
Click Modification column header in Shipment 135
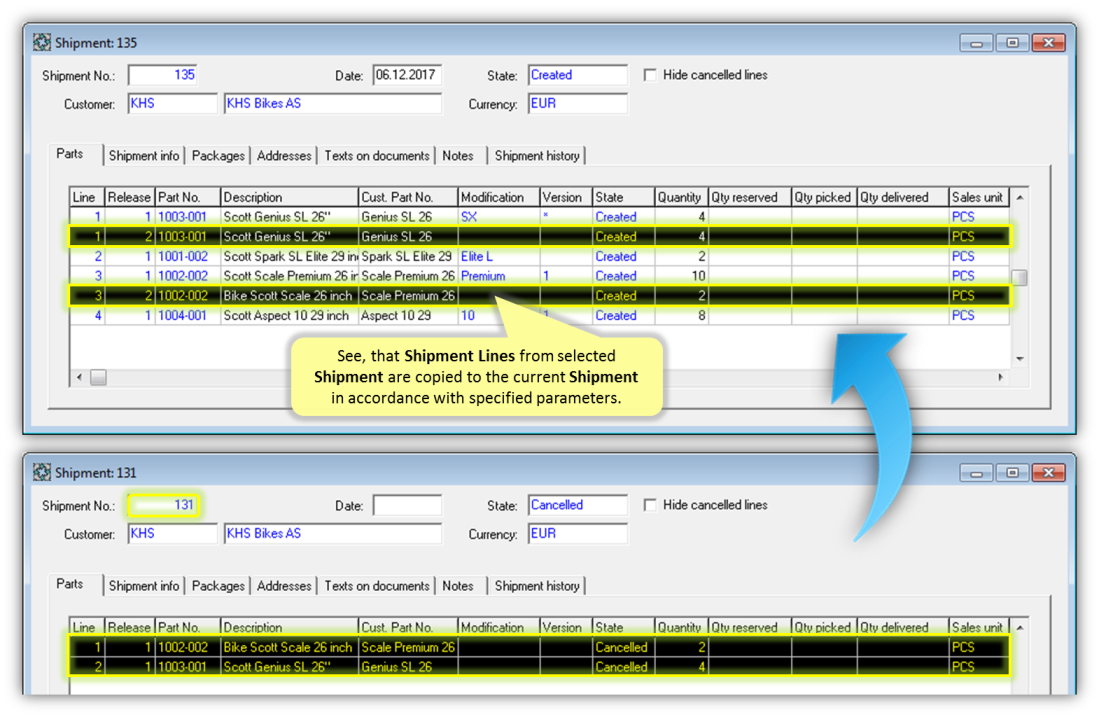[x=498, y=198]
